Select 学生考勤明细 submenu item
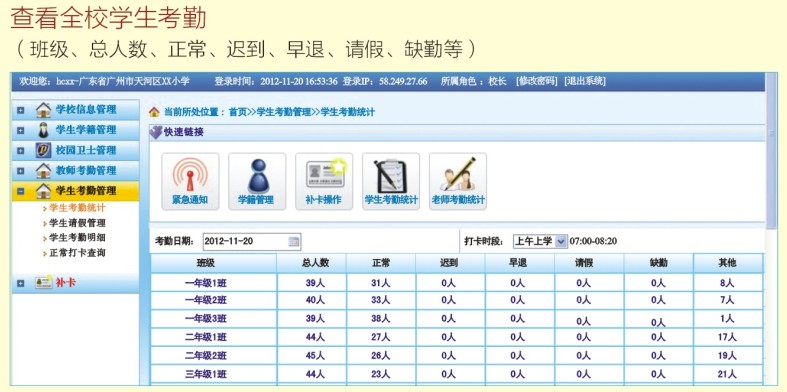 pos(77,238)
